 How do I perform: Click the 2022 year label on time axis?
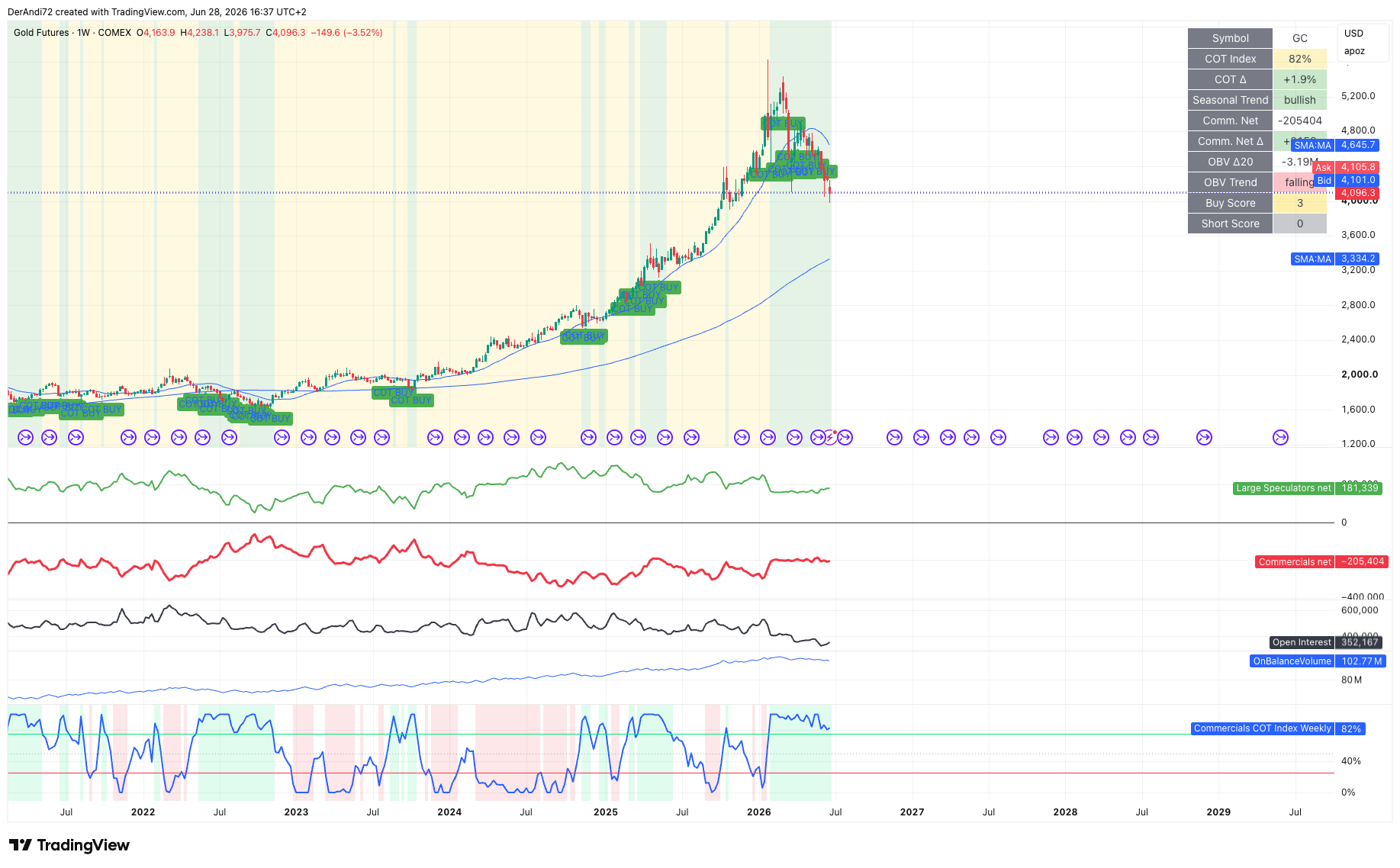pos(143,812)
